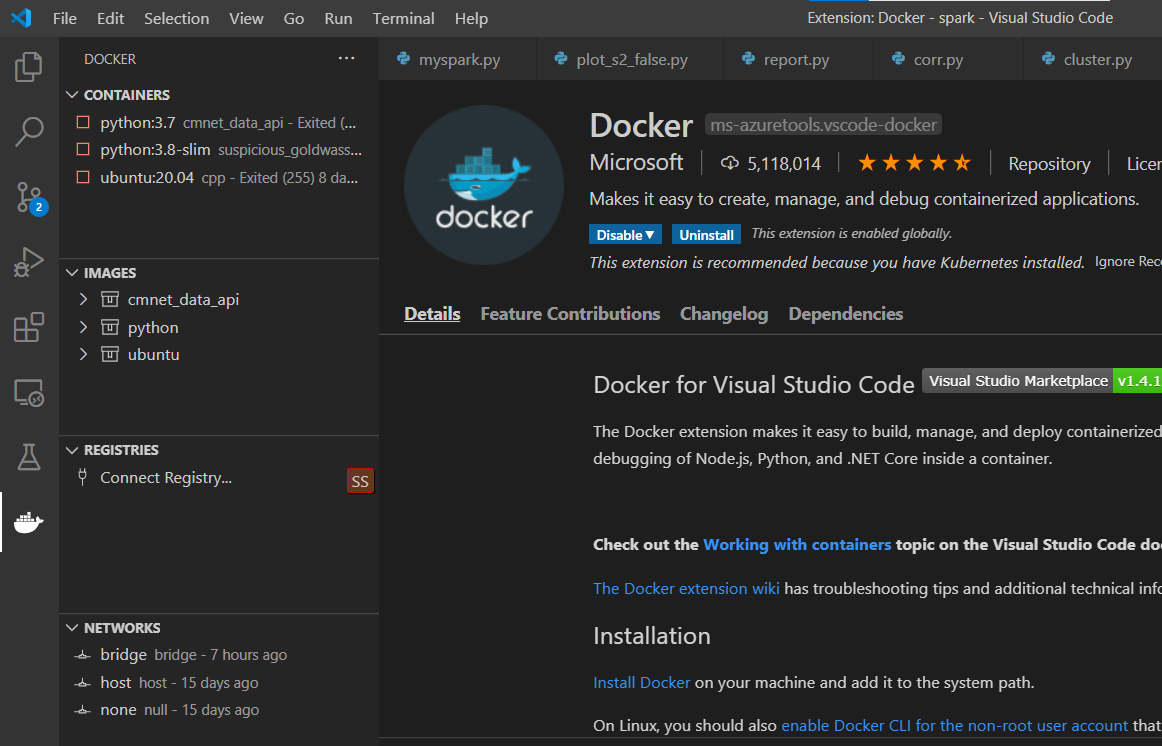Switch to the cluster.py editor tab
1162x746 pixels.
pos(1092,59)
